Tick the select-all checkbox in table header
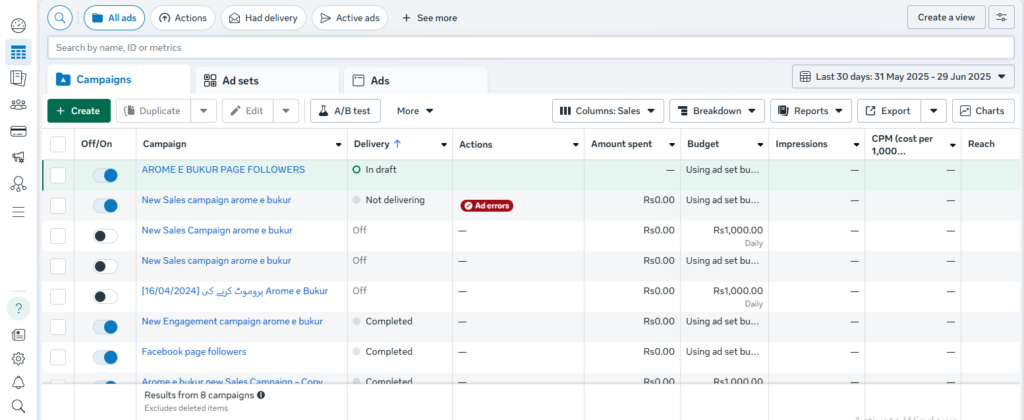Image resolution: width=1024 pixels, height=420 pixels. coord(58,144)
